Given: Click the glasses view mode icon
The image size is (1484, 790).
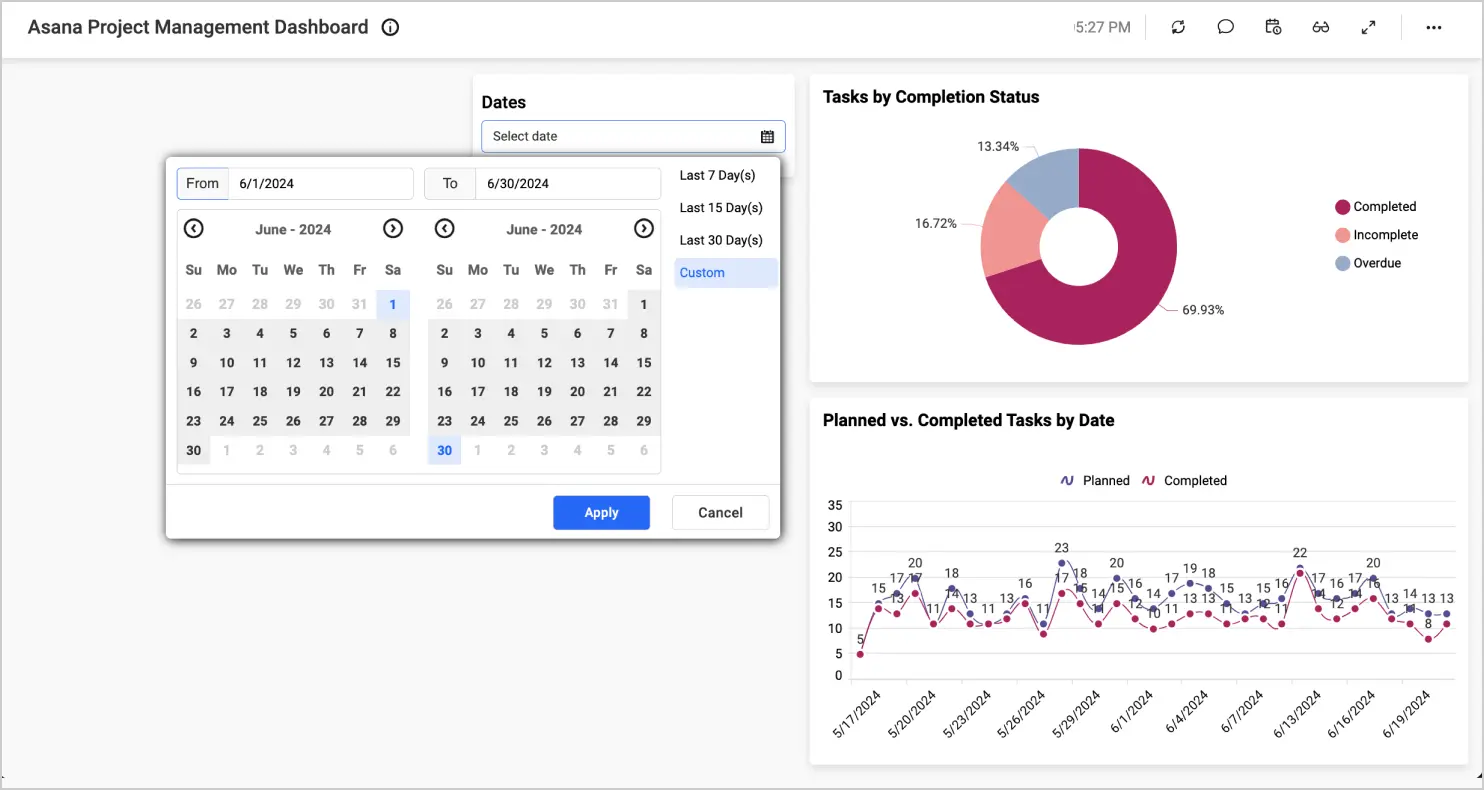Looking at the screenshot, I should point(1320,28).
